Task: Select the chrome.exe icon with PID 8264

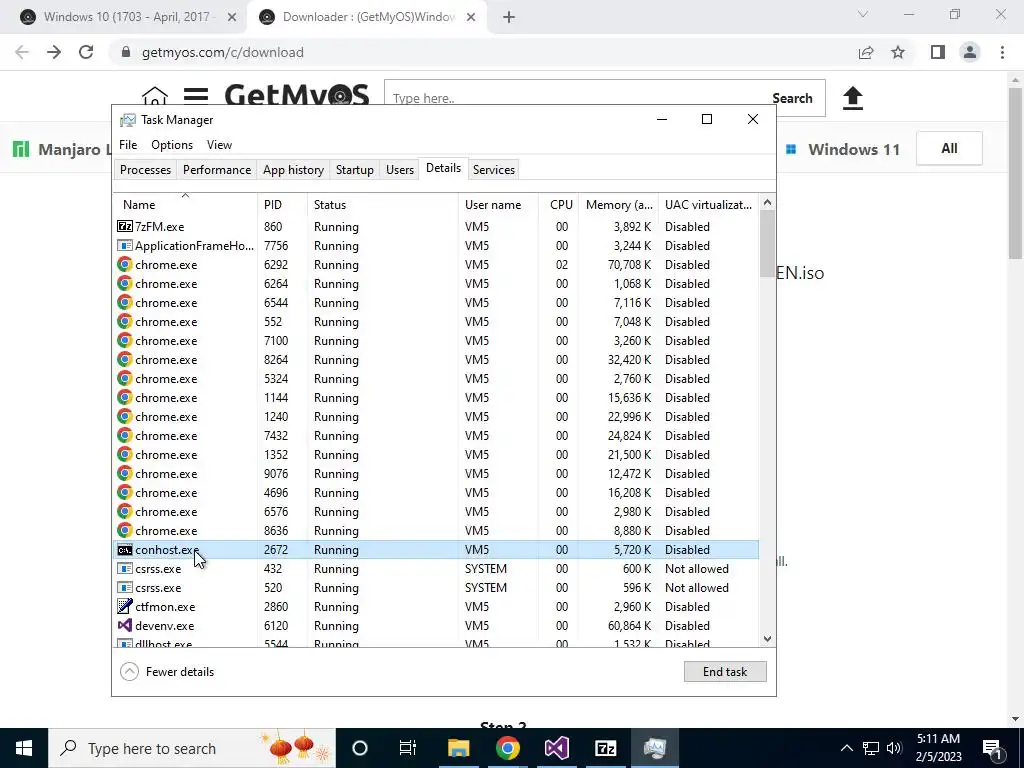Action: pos(125,359)
